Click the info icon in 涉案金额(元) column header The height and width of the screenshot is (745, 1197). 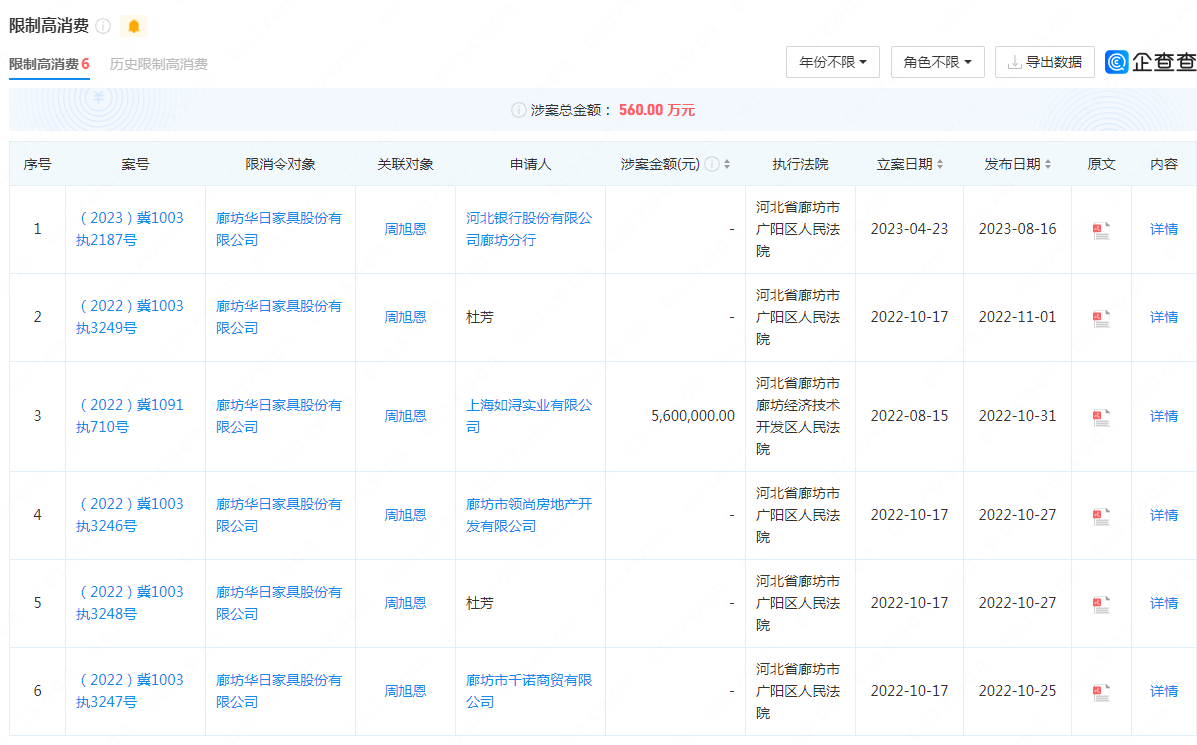[x=711, y=164]
